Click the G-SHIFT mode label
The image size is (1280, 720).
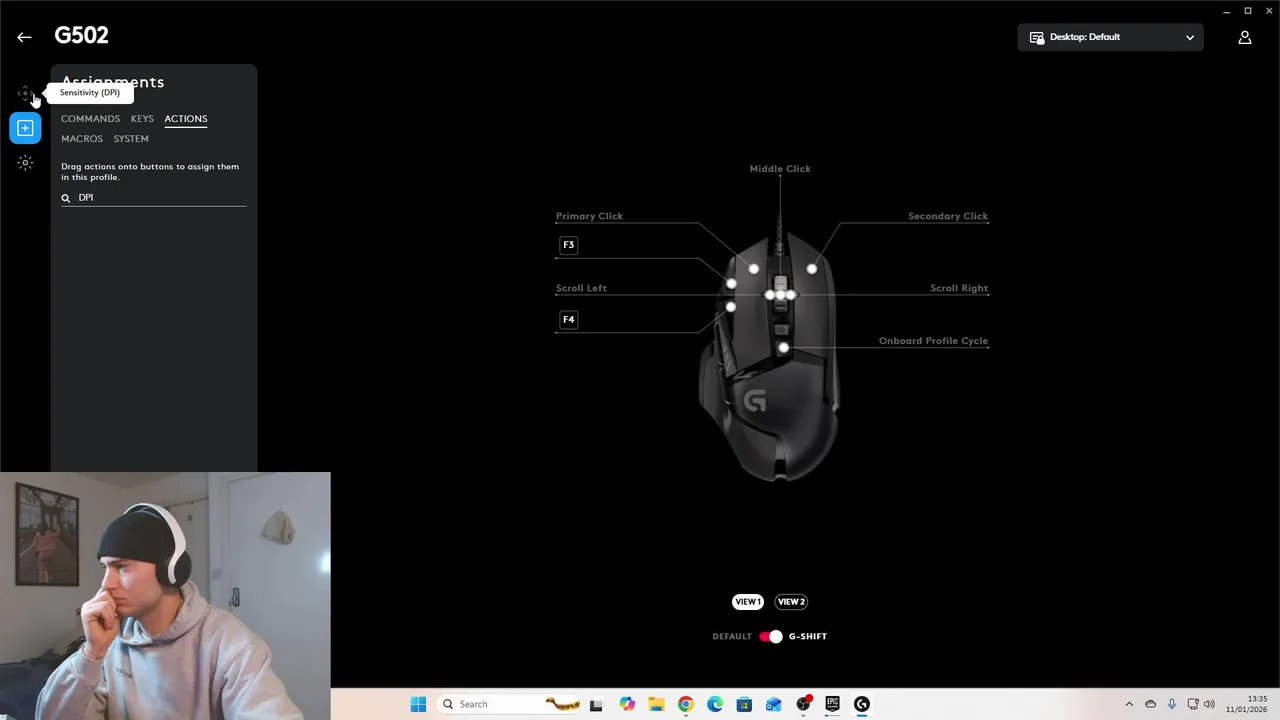point(808,637)
